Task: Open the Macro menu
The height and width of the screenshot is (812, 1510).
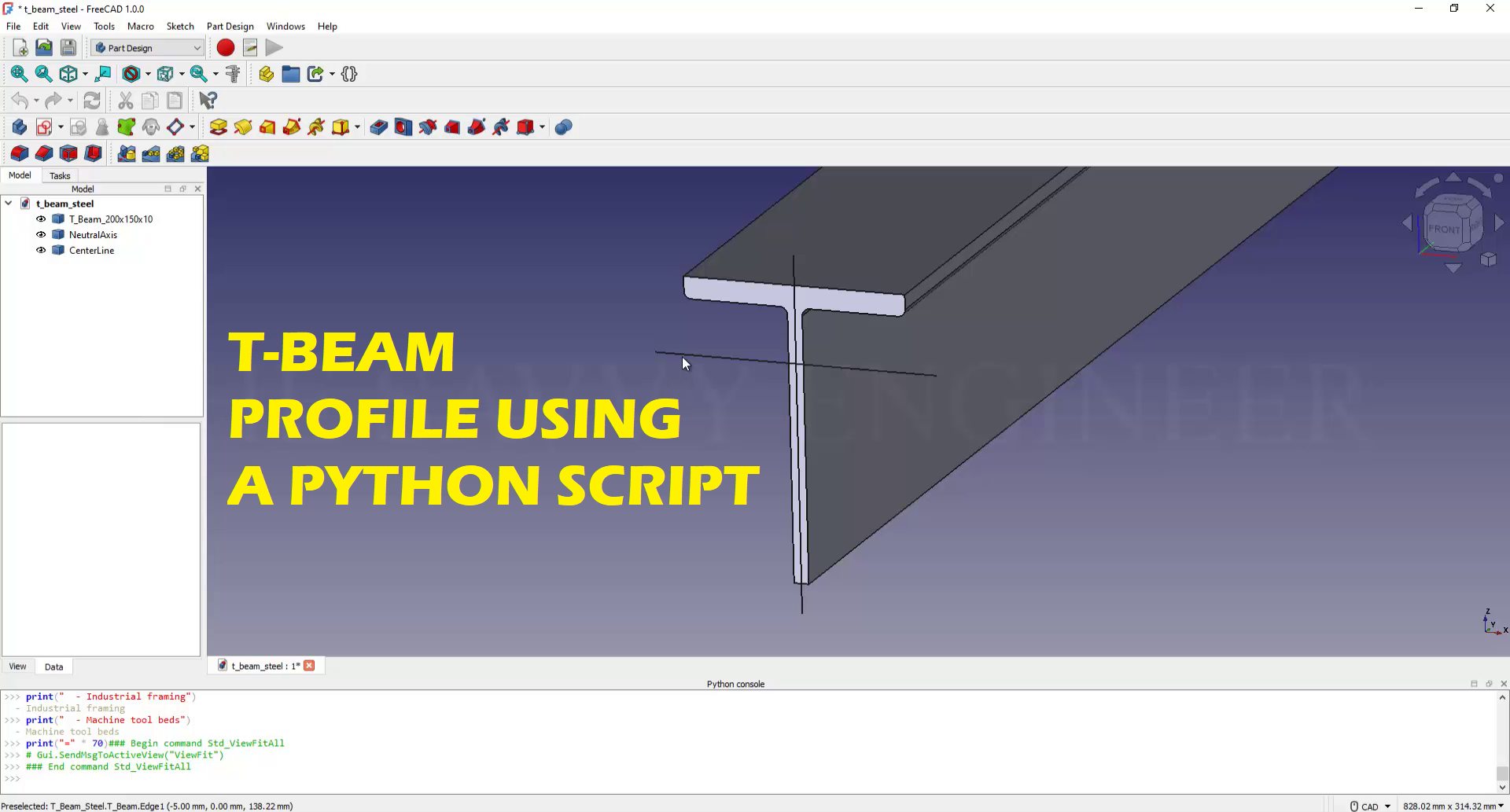Action: pos(140,26)
